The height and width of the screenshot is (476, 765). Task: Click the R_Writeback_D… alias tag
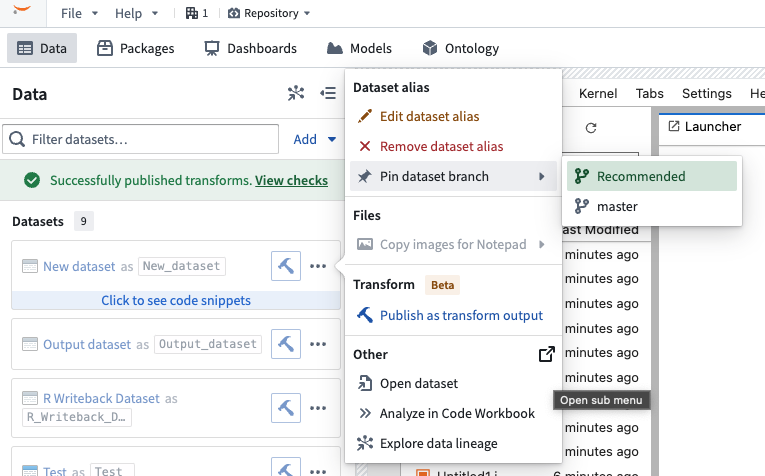pyautogui.click(x=77, y=417)
